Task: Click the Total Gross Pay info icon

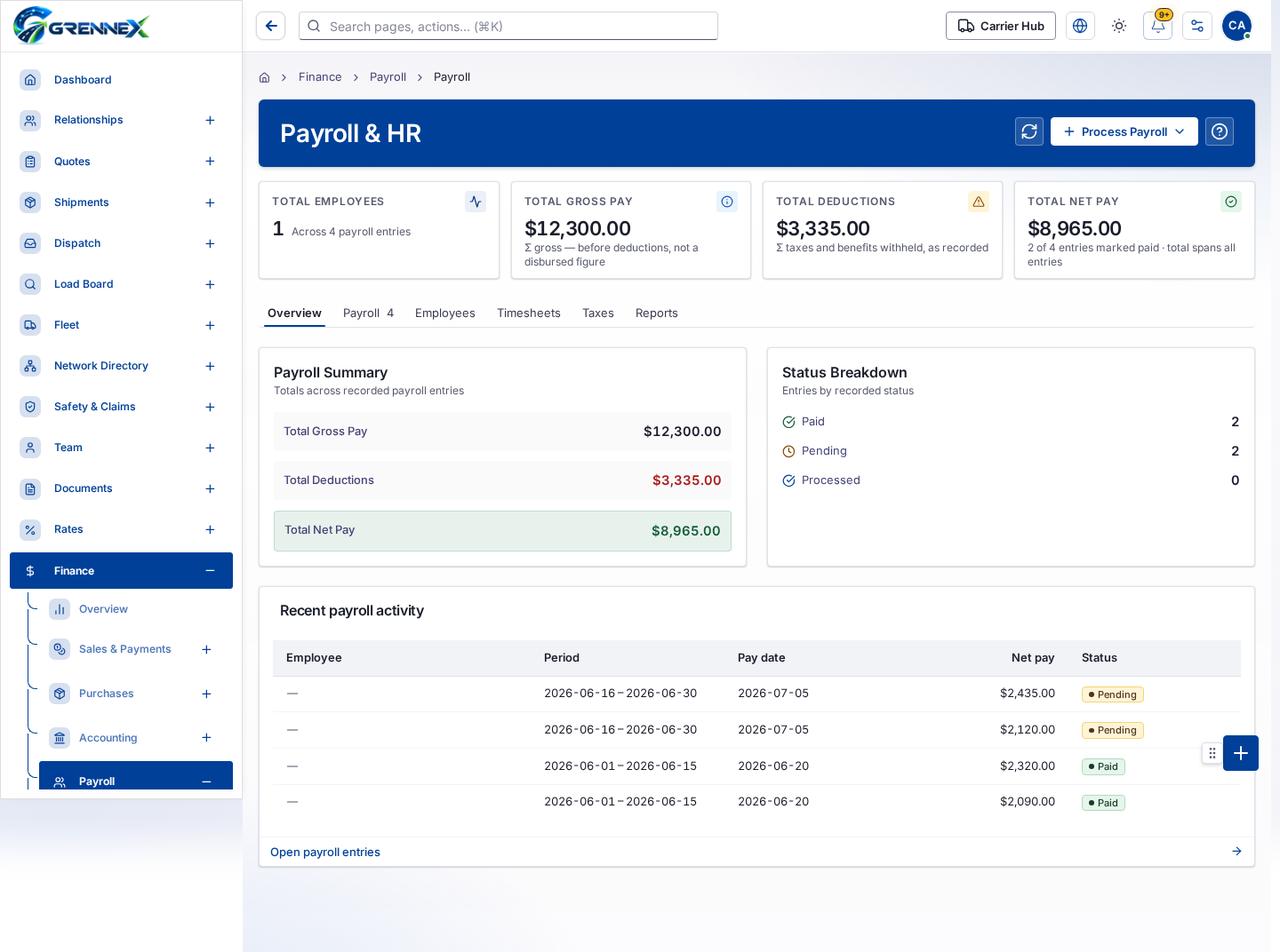Action: click(x=727, y=202)
